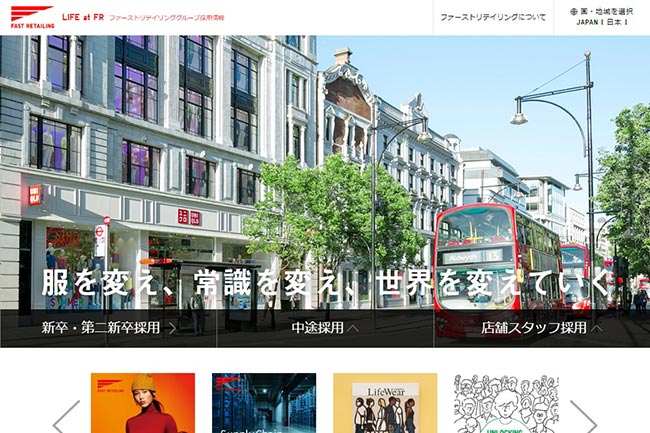Click the globe icon beside 国・地域を選択
650x433 pixels.
tap(574, 12)
